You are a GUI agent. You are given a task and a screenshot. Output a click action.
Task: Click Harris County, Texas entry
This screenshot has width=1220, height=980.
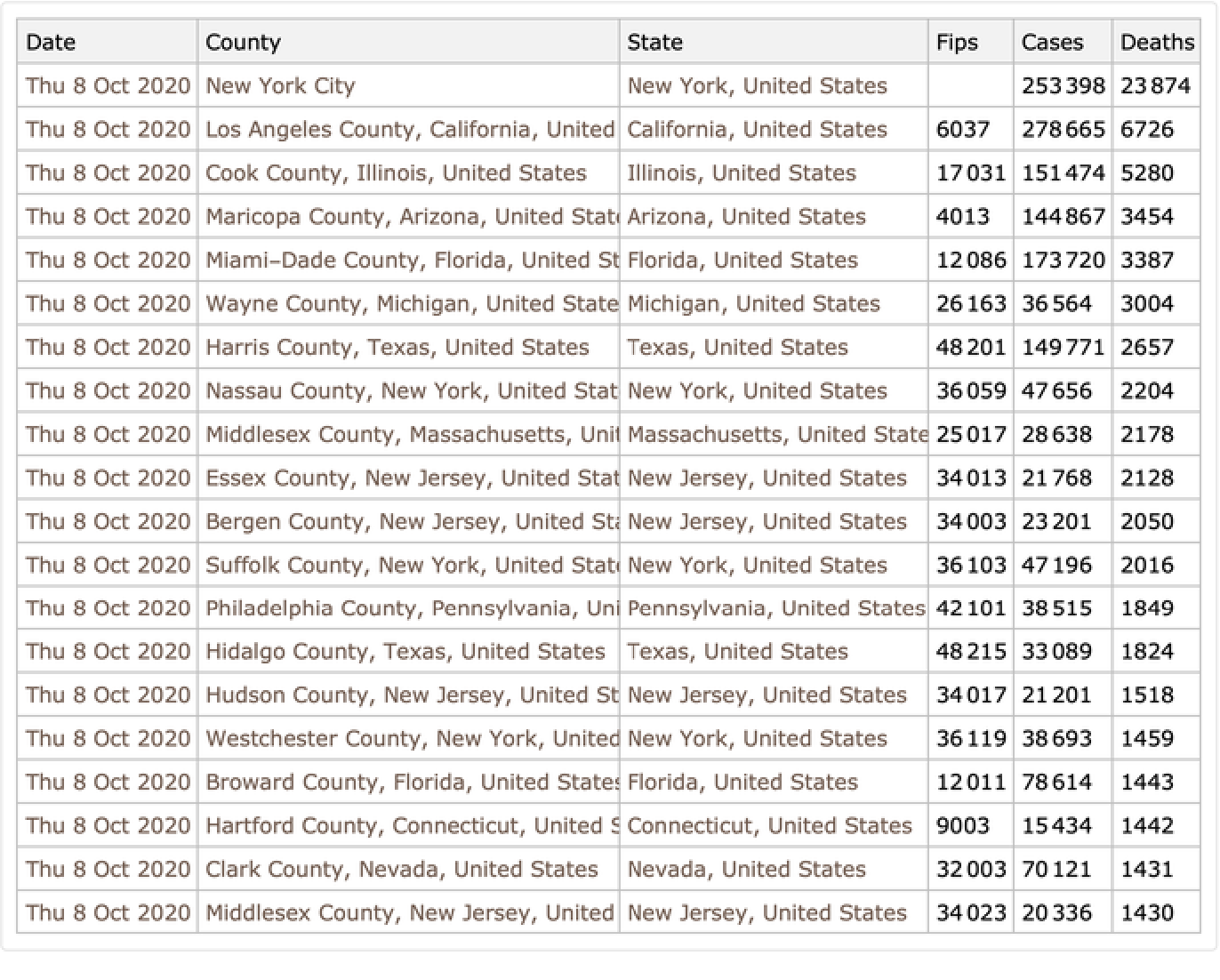tap(397, 347)
